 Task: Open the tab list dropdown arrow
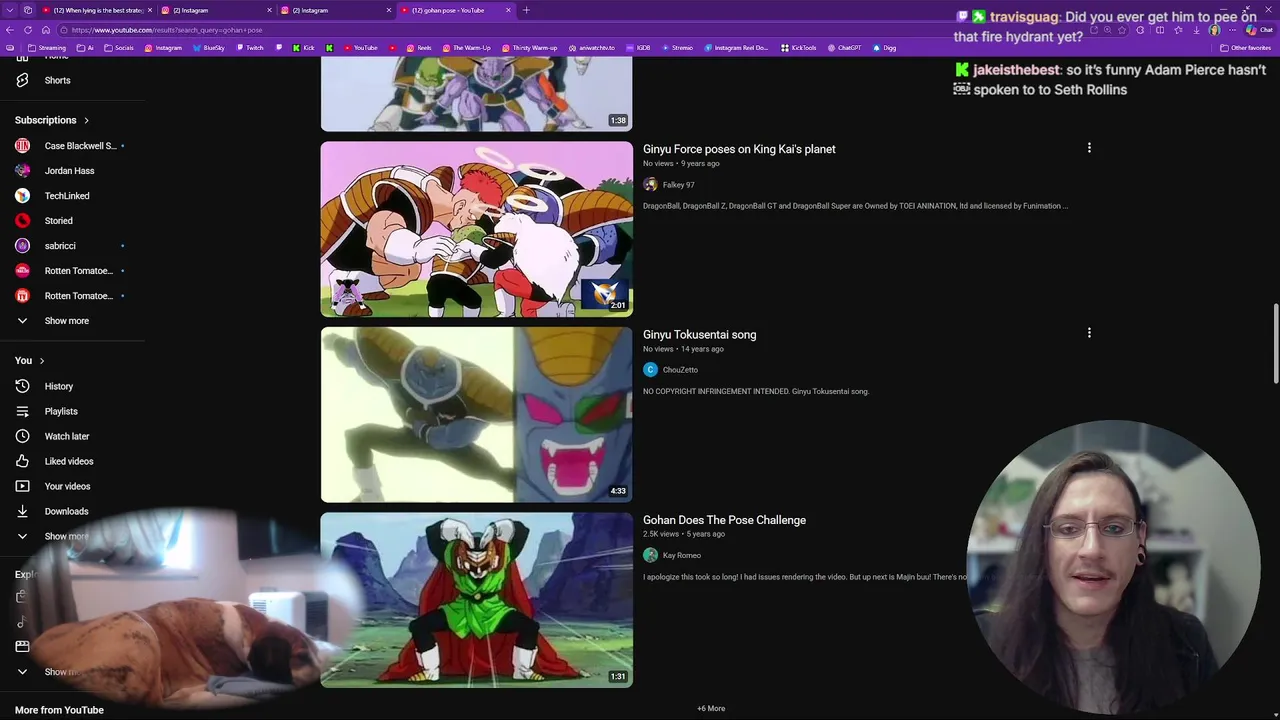pos(9,10)
